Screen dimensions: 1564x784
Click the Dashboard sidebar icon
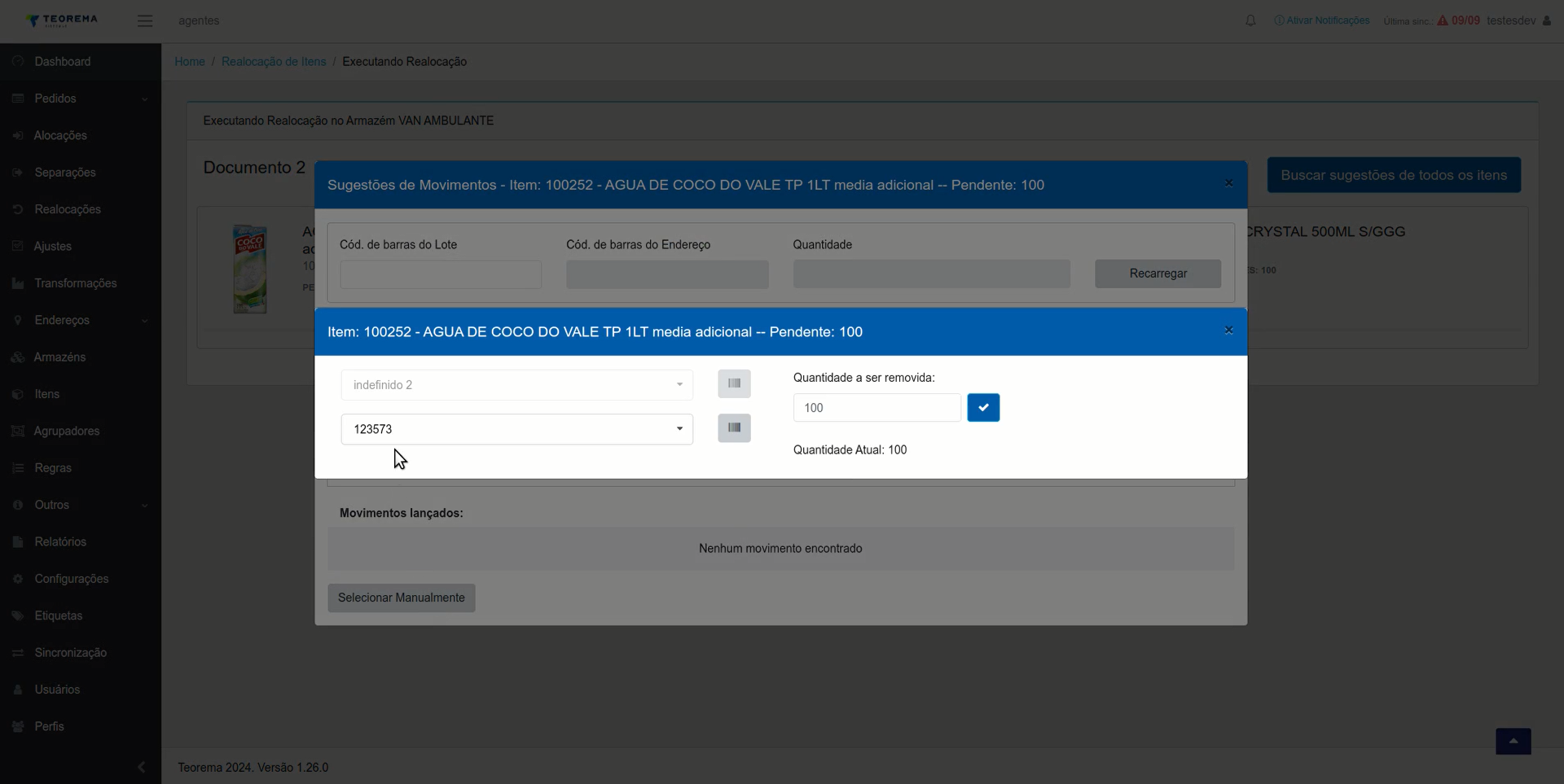[x=18, y=61]
